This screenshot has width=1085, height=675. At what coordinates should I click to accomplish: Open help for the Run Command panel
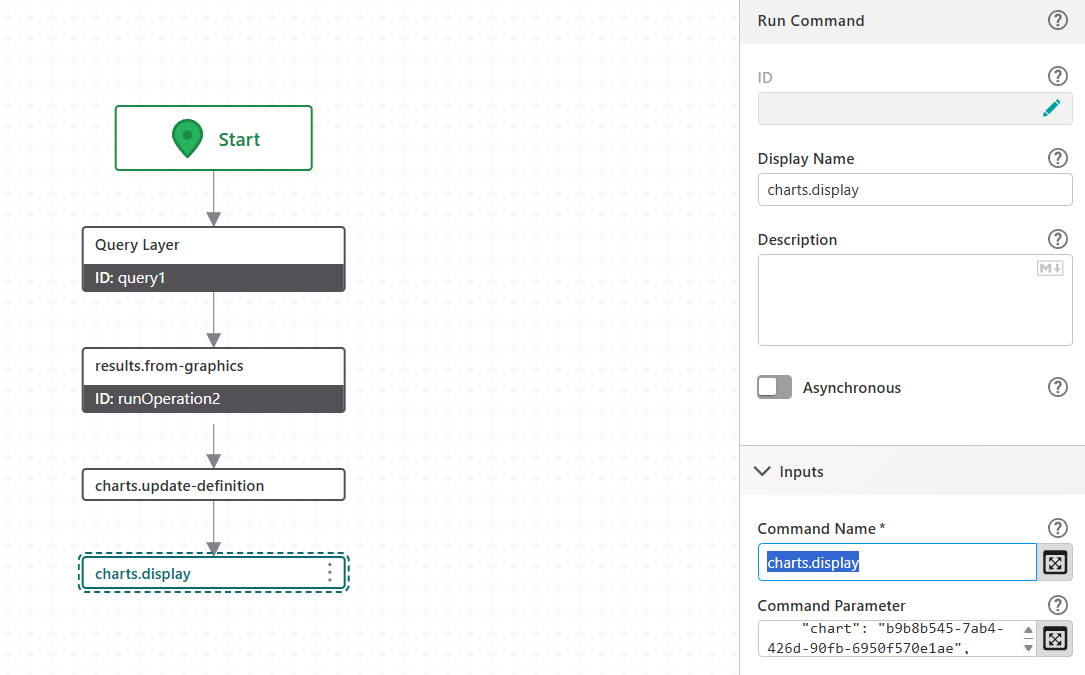(1057, 21)
